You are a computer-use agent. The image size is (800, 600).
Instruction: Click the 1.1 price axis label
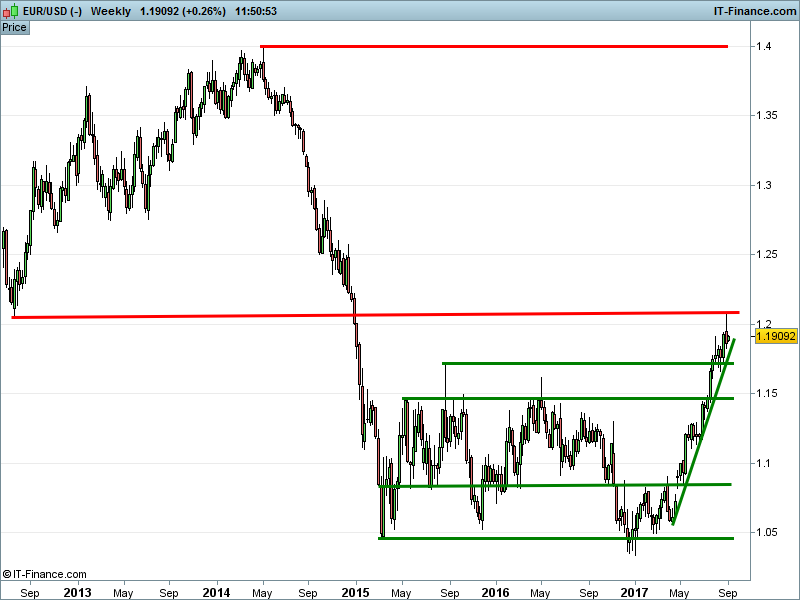(x=763, y=463)
